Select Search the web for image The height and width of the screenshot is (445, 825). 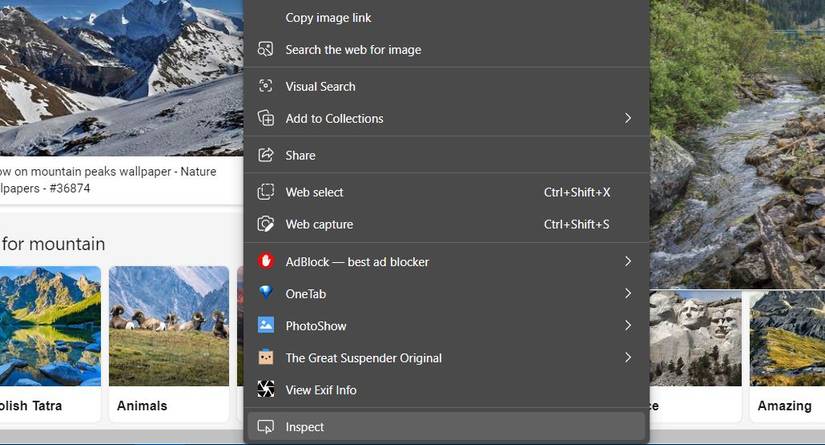point(353,49)
